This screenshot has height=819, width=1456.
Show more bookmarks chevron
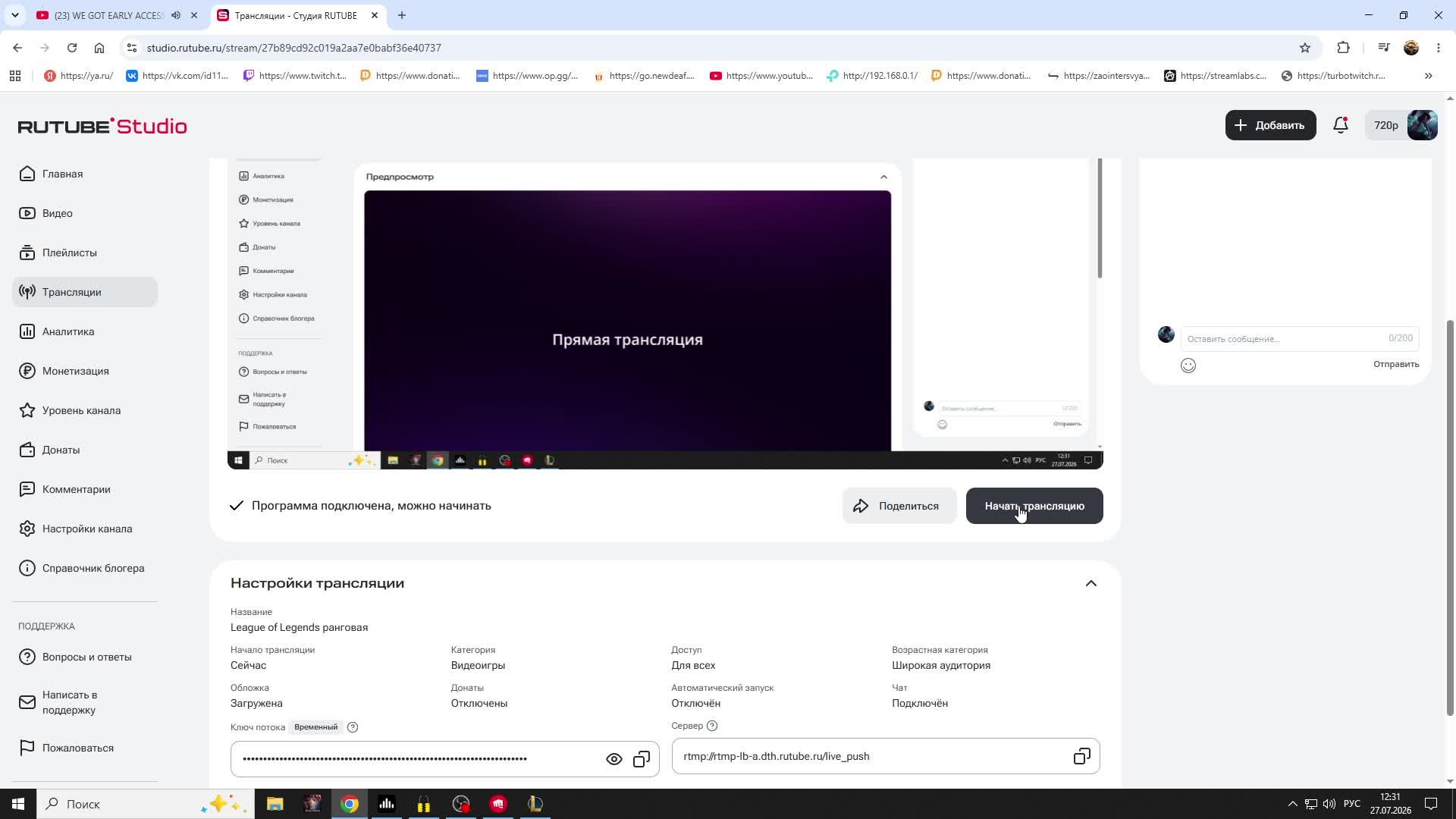(1428, 76)
